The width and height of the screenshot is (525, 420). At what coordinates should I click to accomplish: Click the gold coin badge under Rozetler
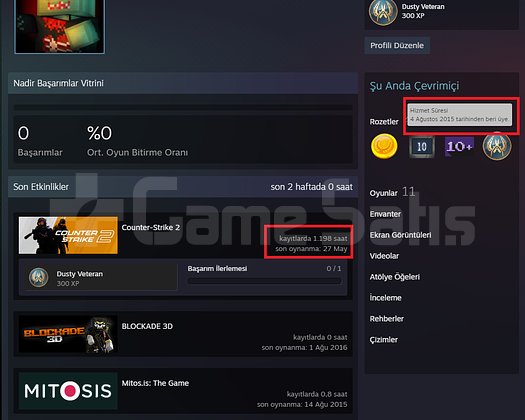click(x=384, y=146)
